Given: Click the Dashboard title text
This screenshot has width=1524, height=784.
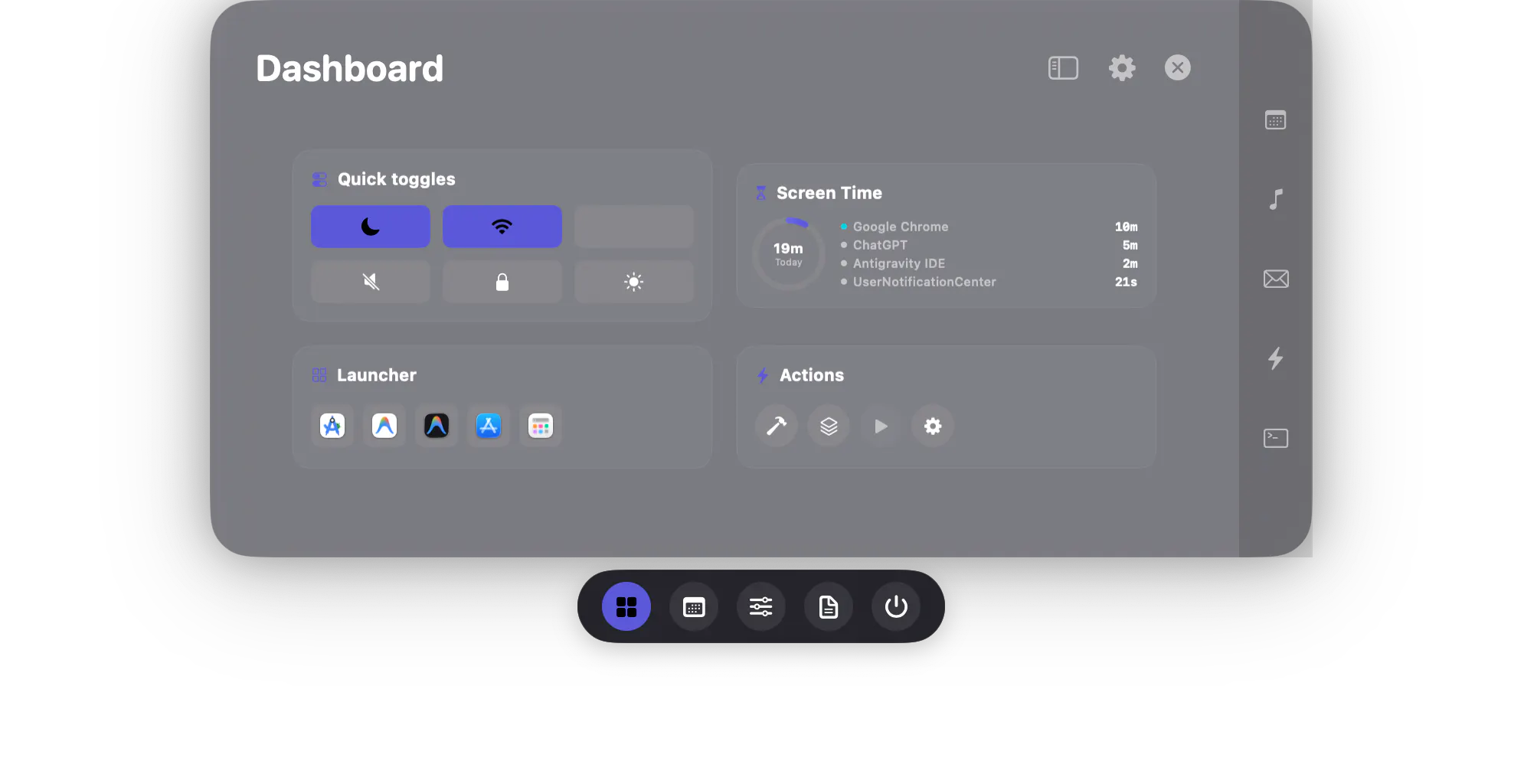Looking at the screenshot, I should pos(350,69).
